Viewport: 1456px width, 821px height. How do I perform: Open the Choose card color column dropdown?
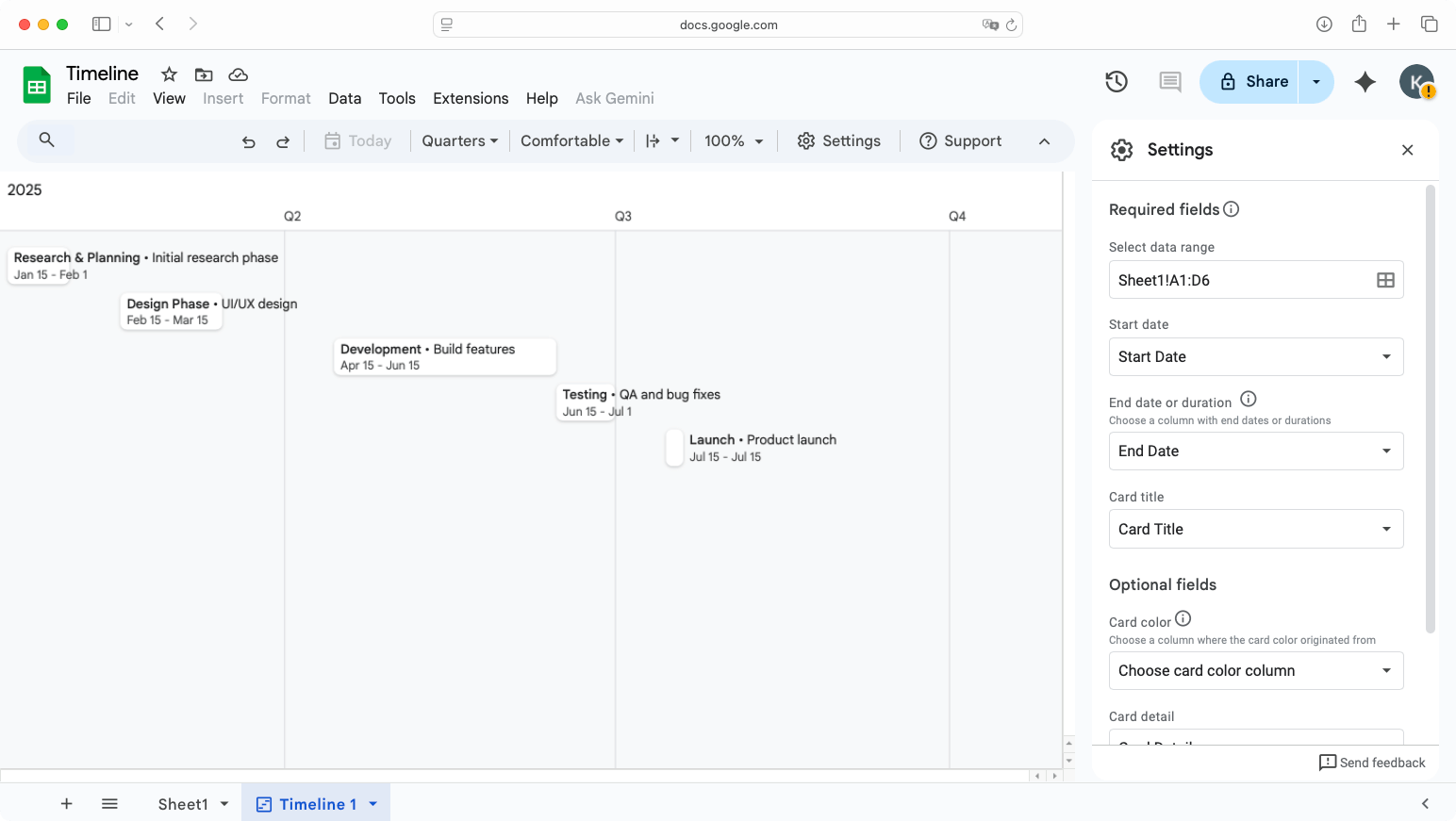pos(1255,670)
